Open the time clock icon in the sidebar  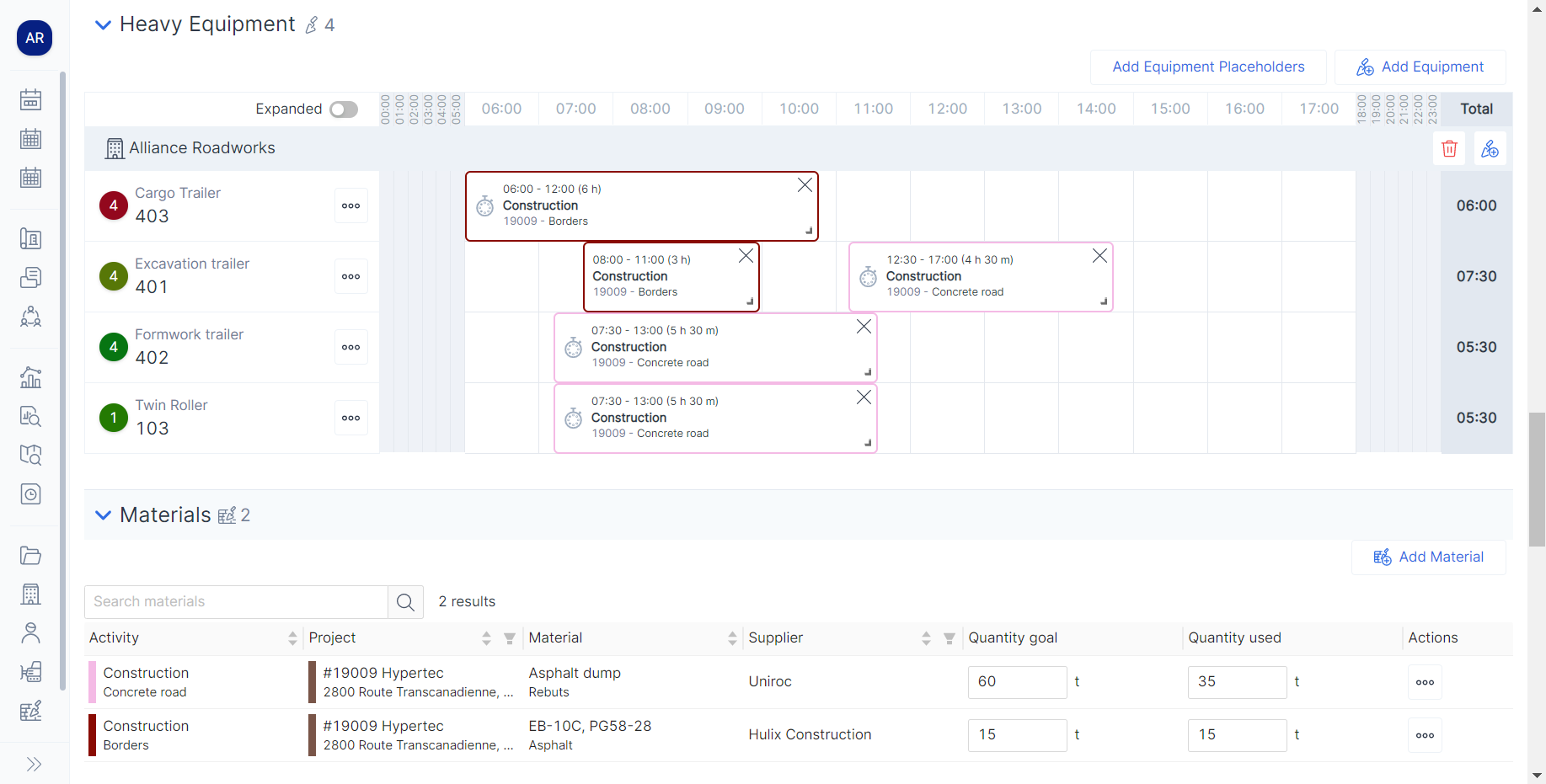coord(30,494)
